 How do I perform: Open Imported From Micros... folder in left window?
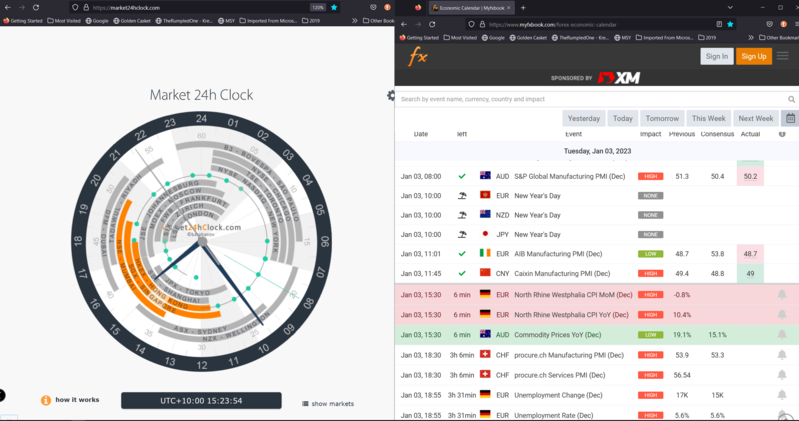(x=268, y=21)
